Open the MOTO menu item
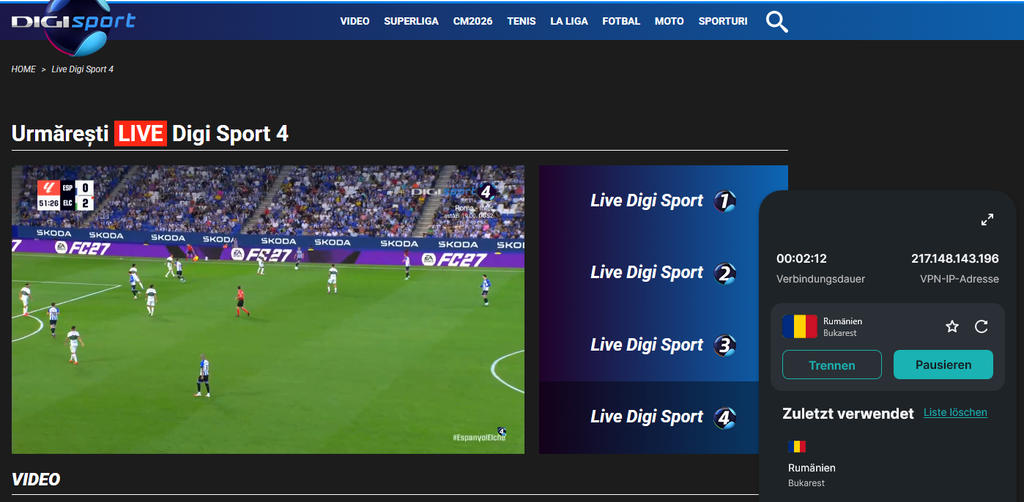The width and height of the screenshot is (1024, 502). point(669,22)
